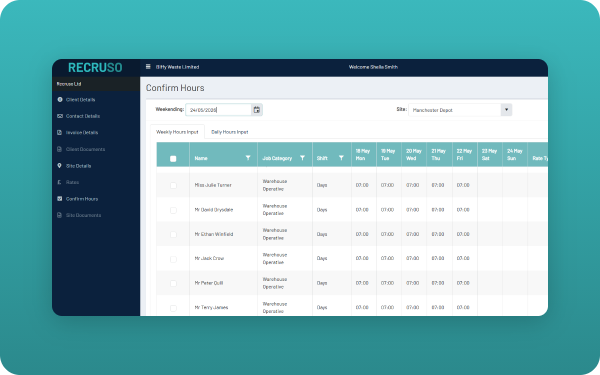600x375 pixels.
Task: Click the Site Documents file icon
Action: [59, 215]
